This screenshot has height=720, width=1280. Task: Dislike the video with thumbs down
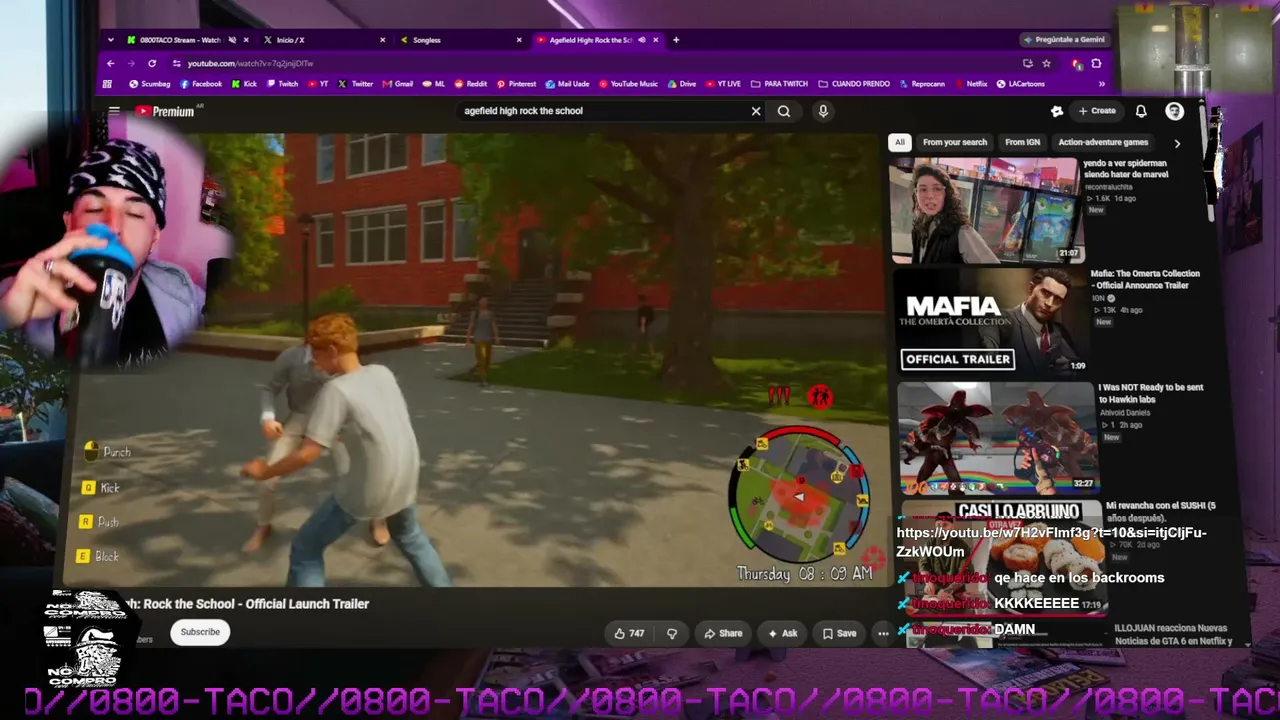[x=672, y=633]
